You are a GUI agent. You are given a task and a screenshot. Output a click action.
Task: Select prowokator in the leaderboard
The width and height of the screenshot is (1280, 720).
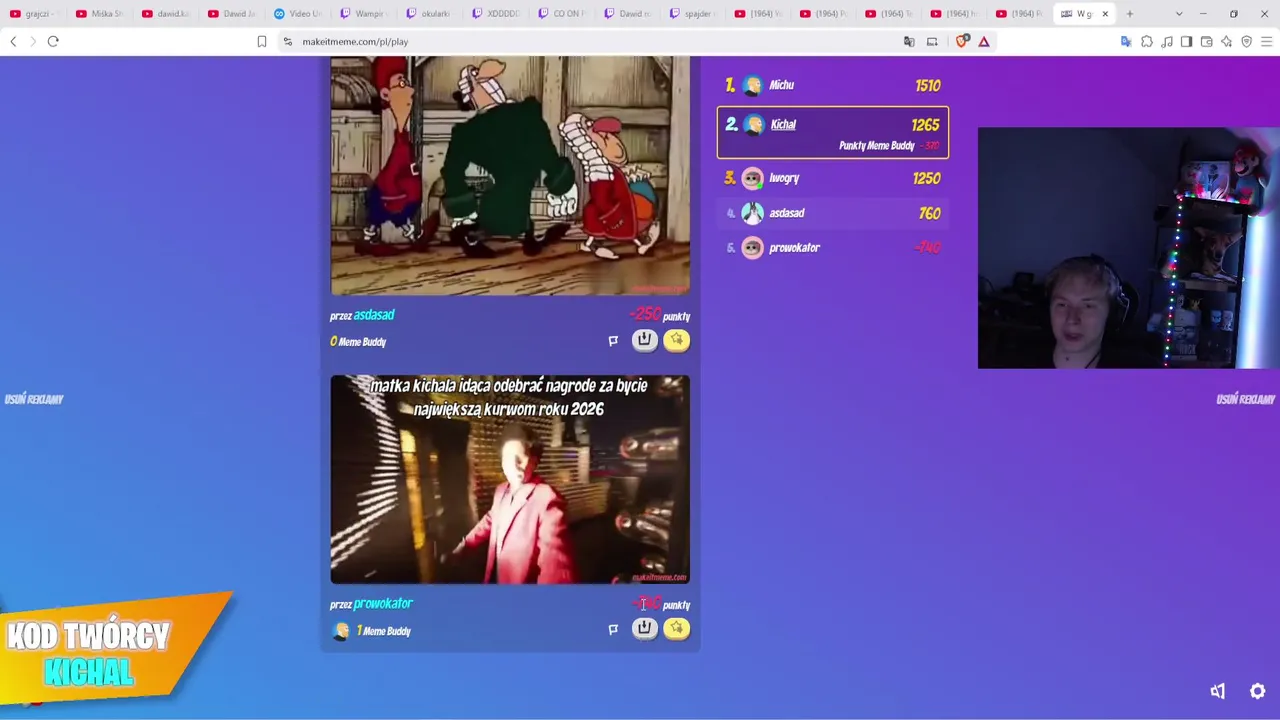832,248
